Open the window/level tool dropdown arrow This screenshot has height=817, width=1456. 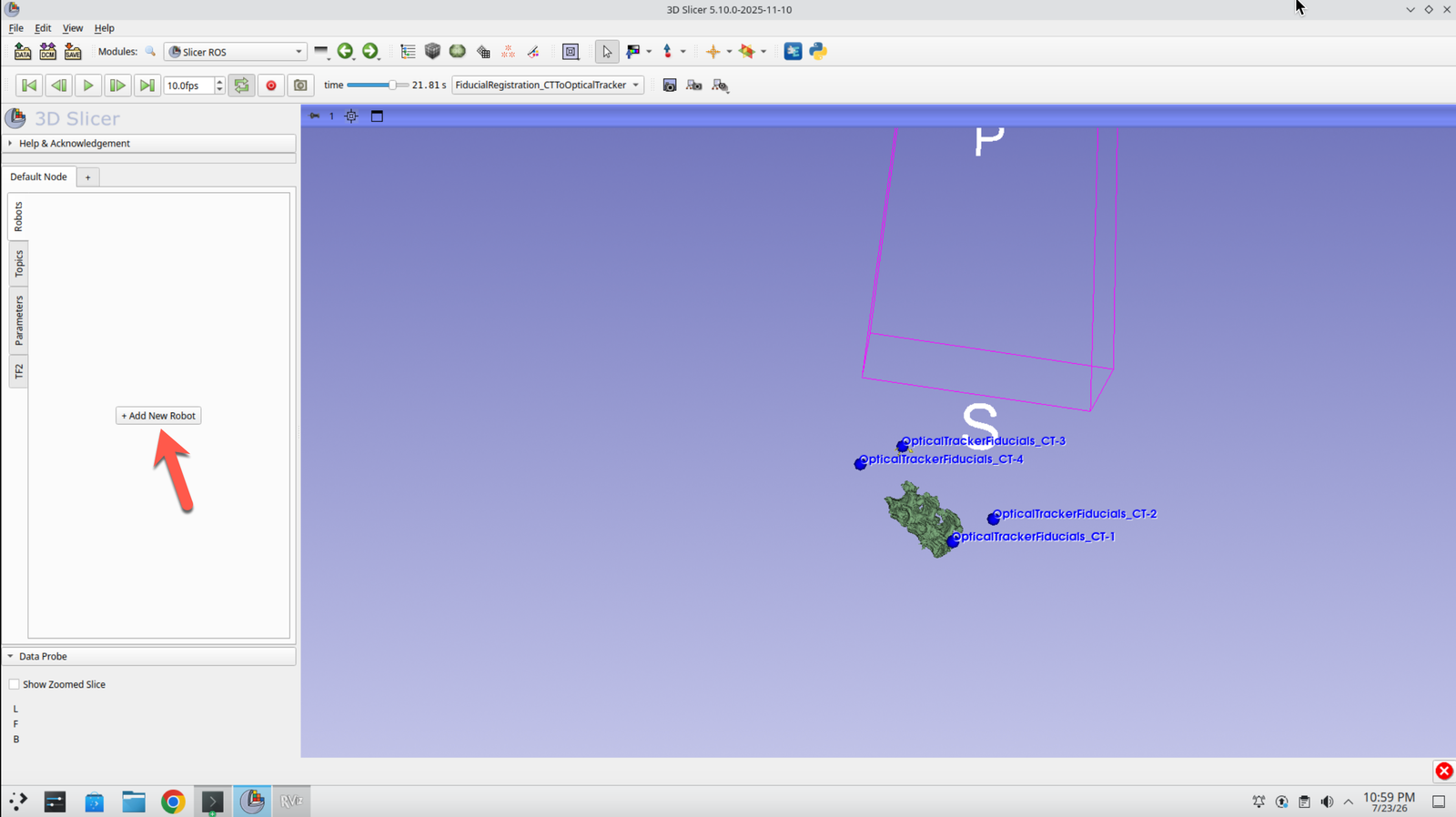(648, 52)
